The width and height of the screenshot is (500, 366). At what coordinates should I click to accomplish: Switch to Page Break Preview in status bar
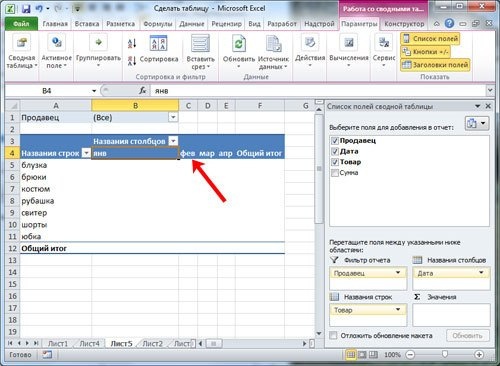tap(373, 355)
